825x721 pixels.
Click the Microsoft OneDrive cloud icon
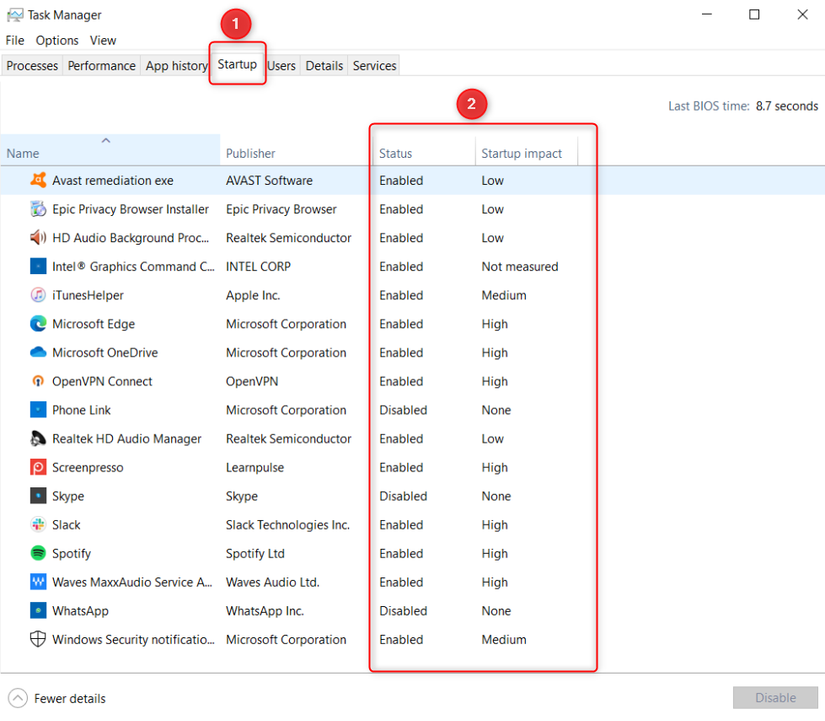(x=38, y=352)
